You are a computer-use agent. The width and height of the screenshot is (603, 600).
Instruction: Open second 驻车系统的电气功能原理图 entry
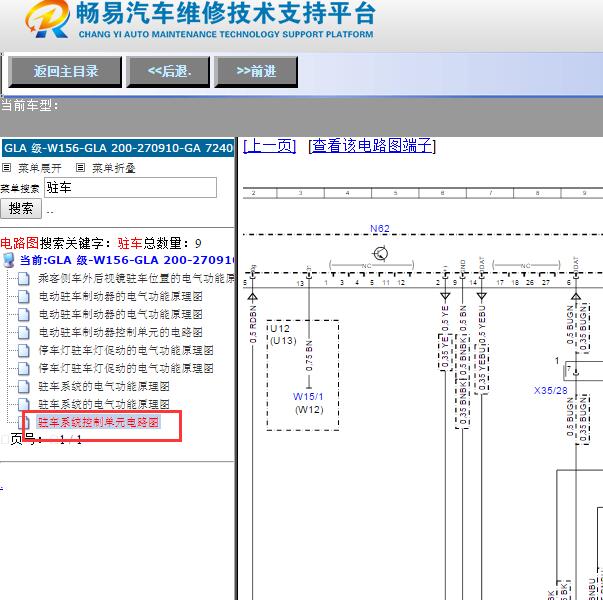[104, 404]
